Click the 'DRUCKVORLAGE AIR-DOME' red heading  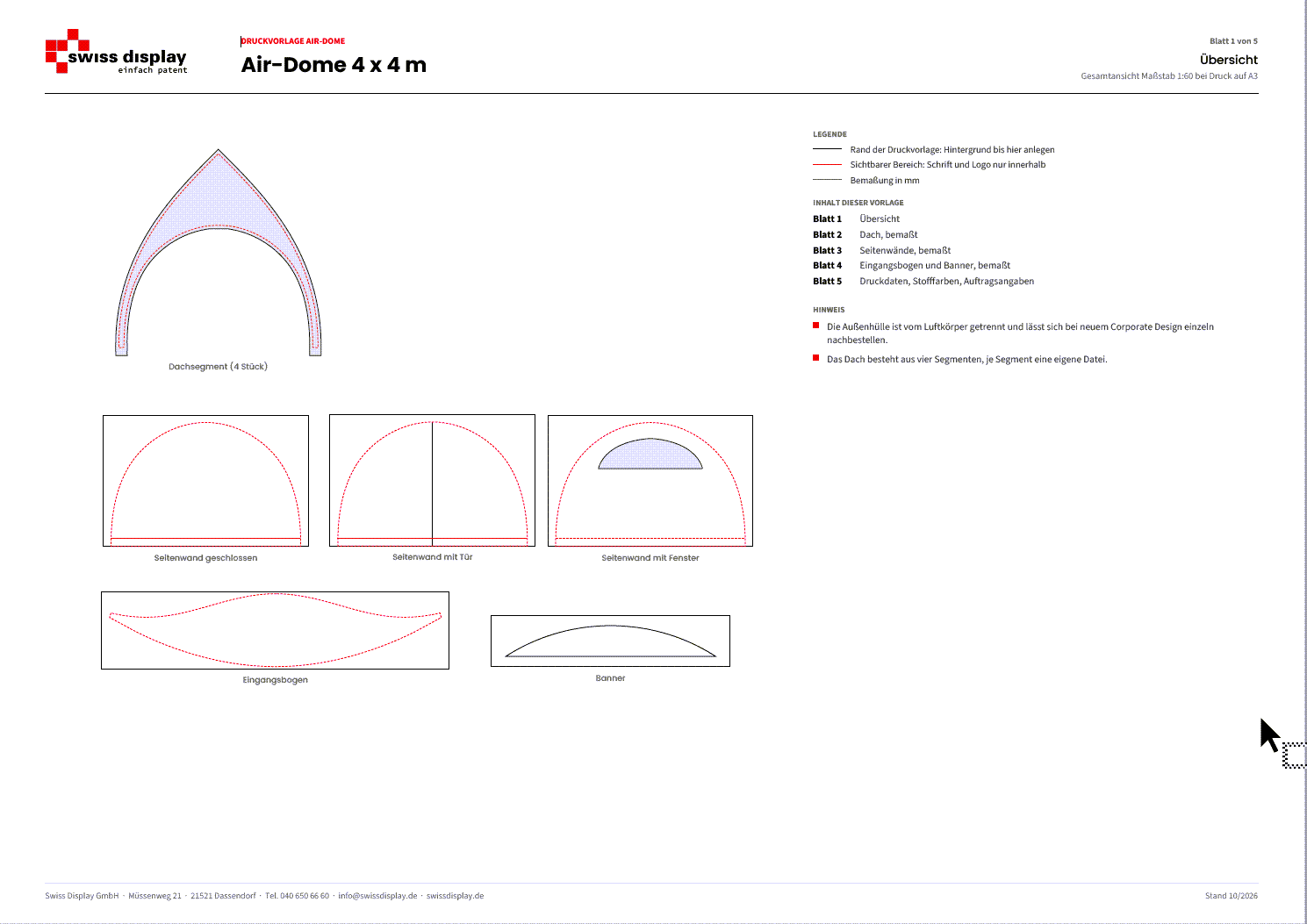293,41
